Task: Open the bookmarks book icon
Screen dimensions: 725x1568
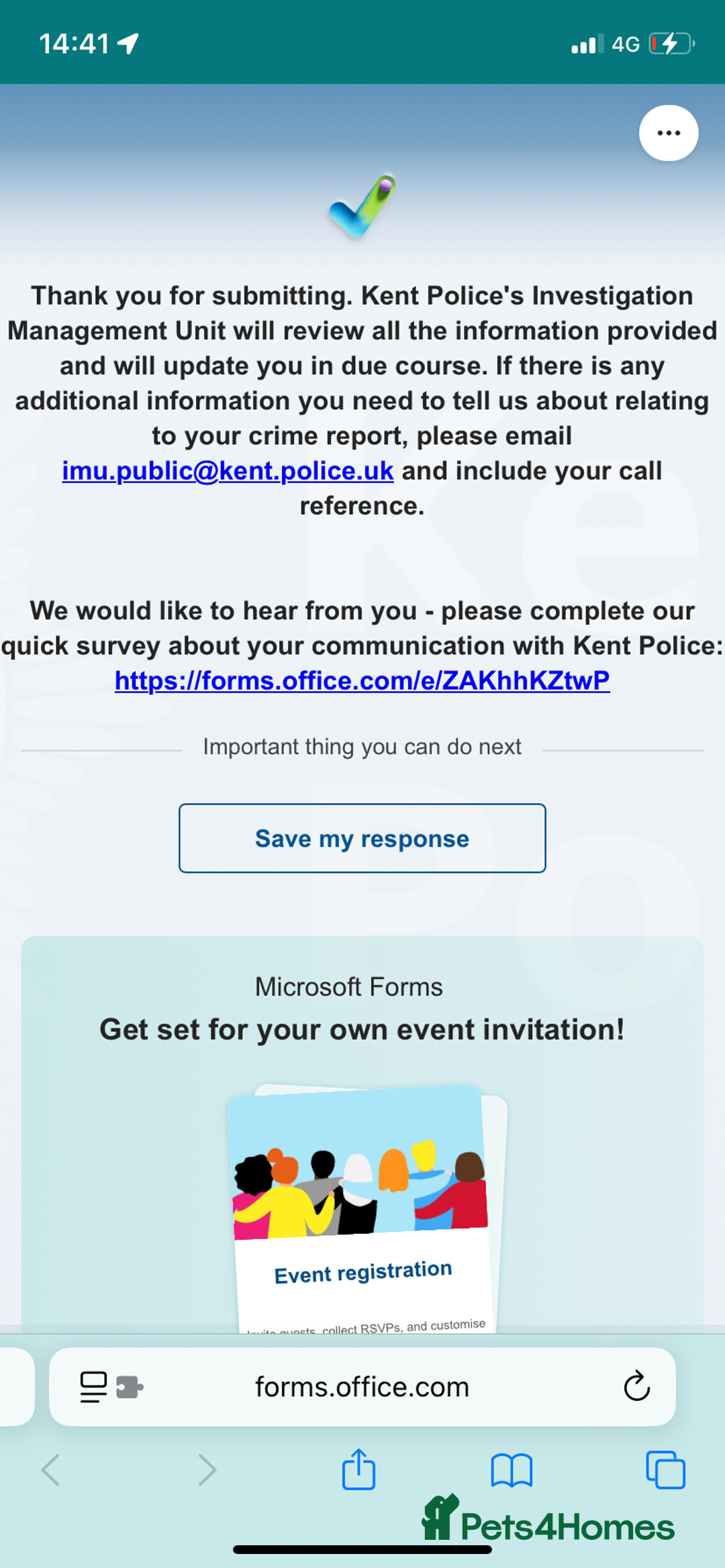Action: [512, 1470]
